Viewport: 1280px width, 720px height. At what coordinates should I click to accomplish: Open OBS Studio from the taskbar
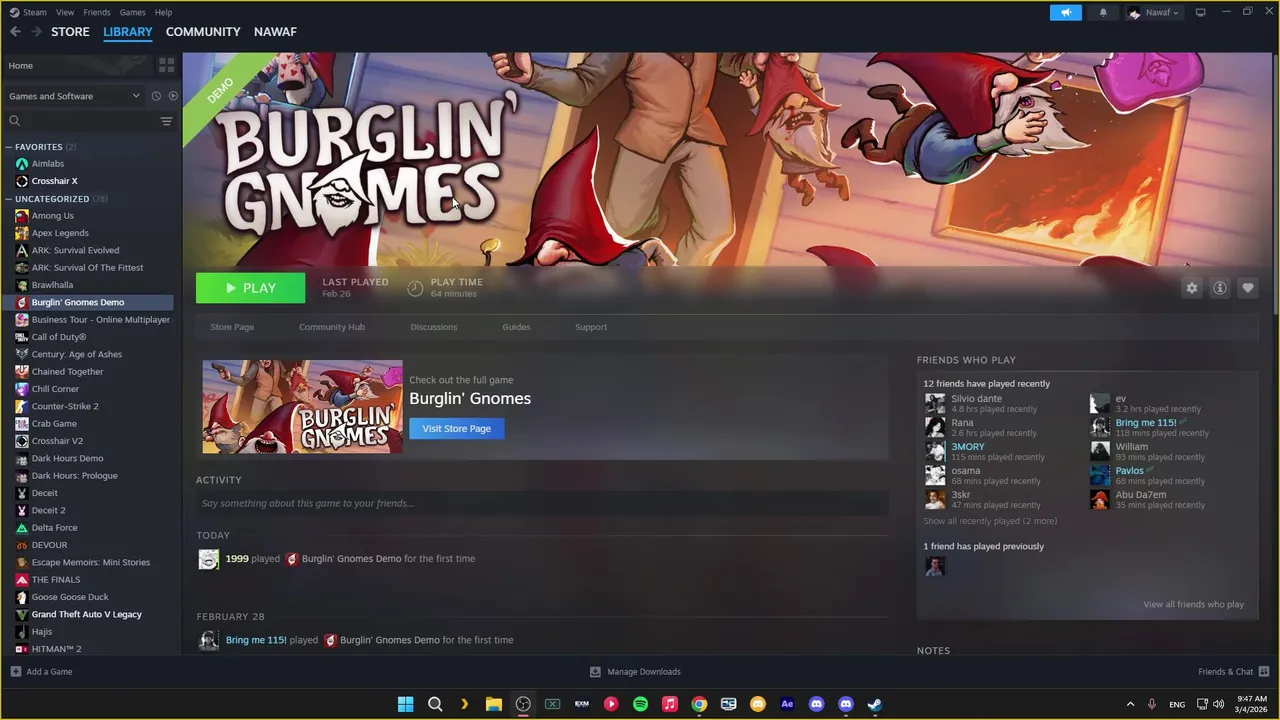coord(523,704)
